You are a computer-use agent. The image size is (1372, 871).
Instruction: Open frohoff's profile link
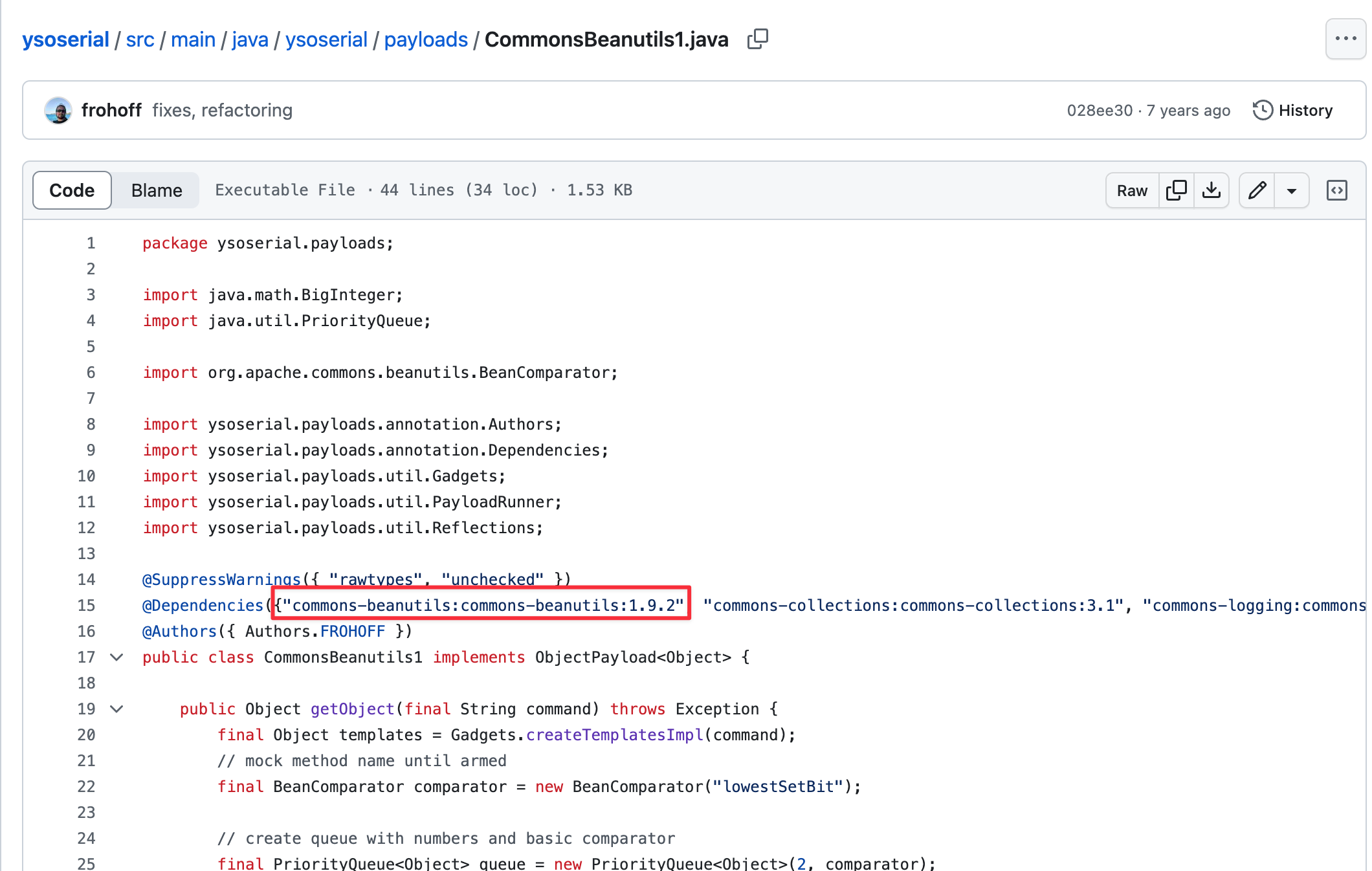click(111, 111)
